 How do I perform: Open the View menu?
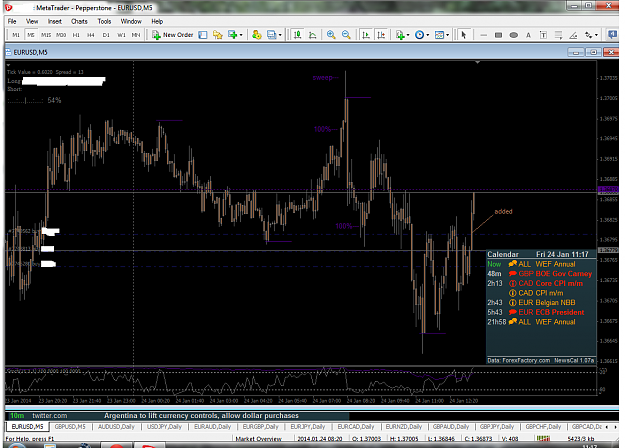(x=32, y=22)
